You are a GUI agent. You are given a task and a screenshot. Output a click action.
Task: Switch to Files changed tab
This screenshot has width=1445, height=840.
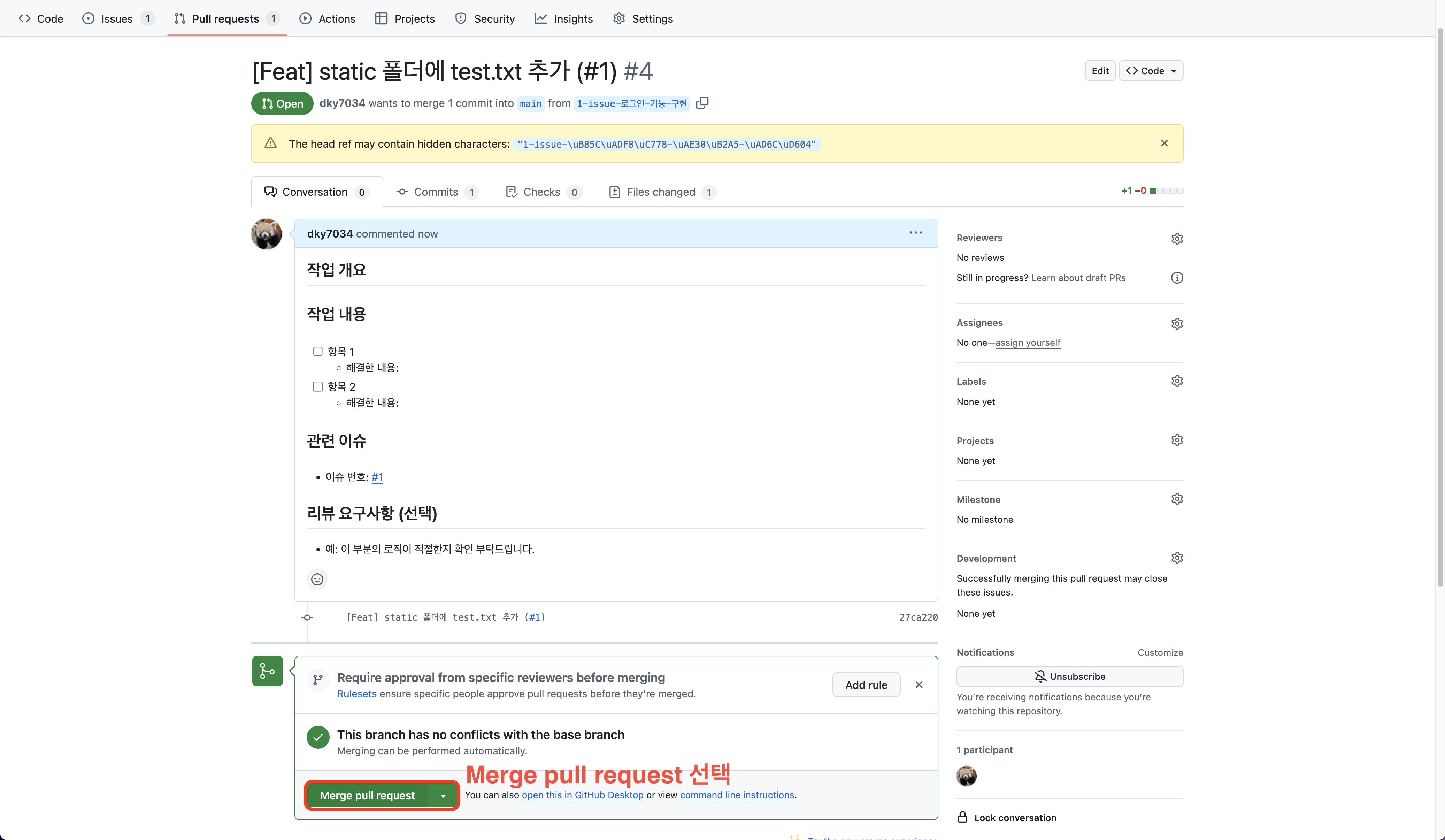coord(661,192)
